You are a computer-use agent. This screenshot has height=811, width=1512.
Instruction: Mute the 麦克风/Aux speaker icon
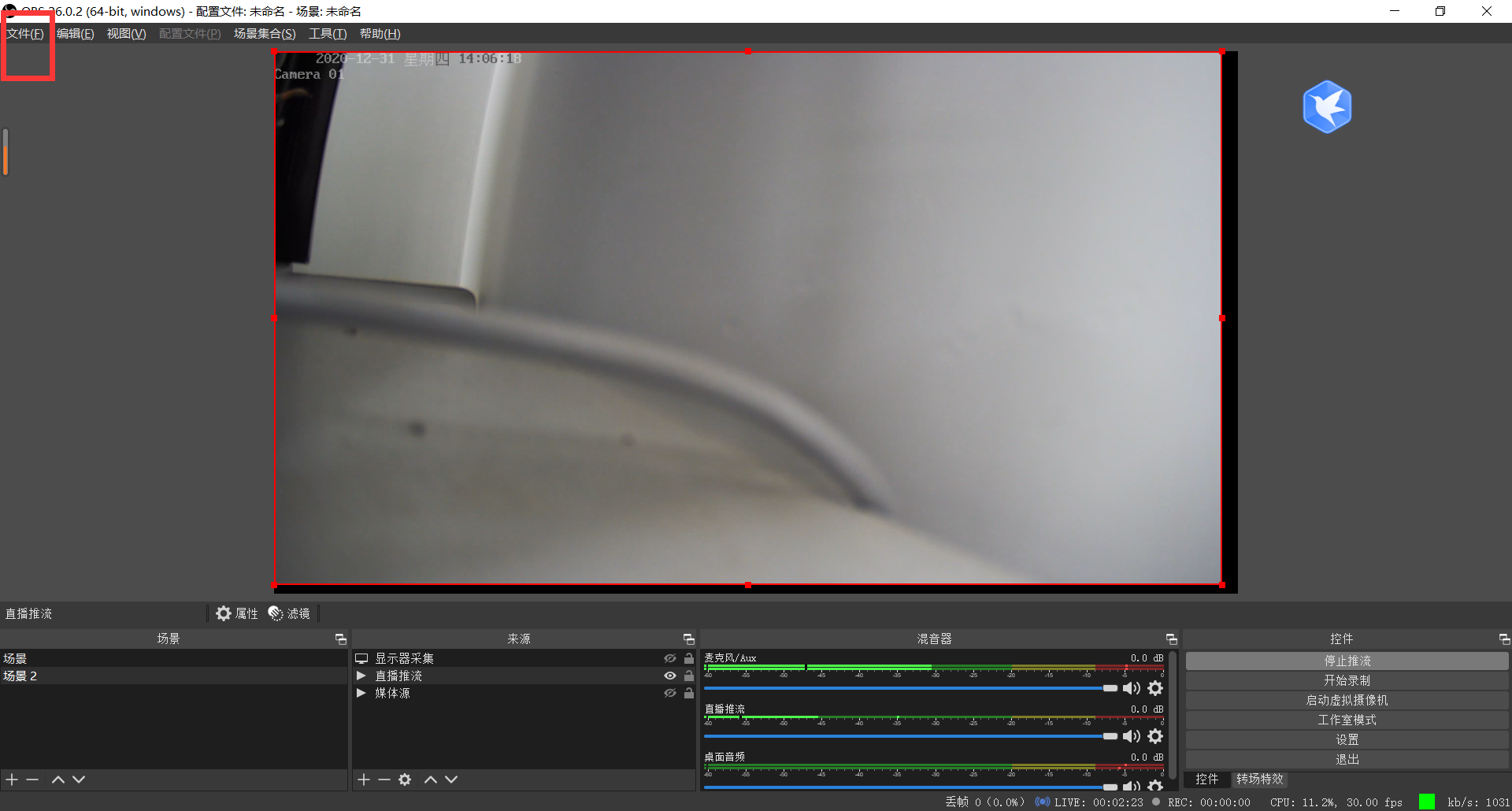point(1132,688)
